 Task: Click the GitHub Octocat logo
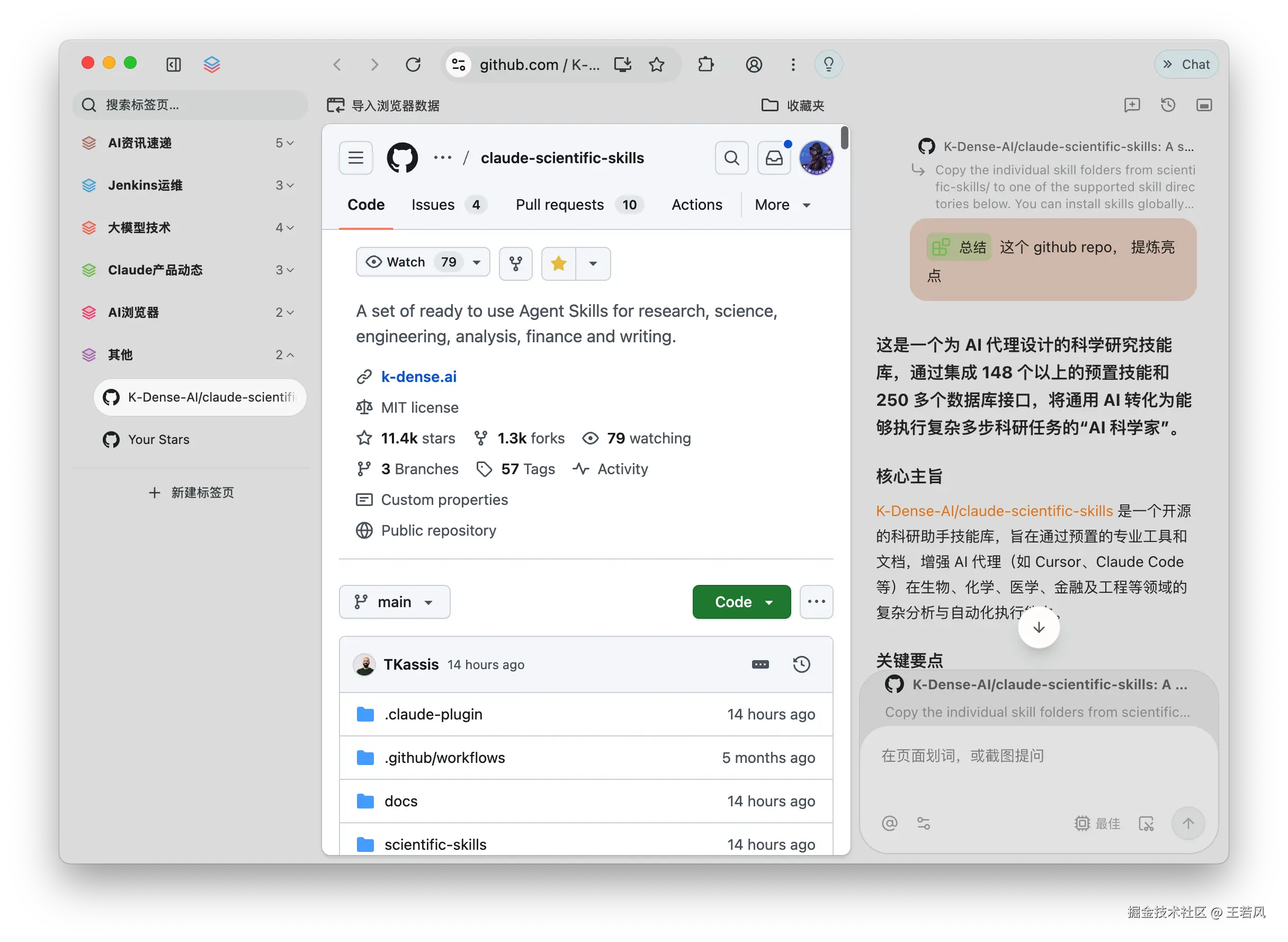point(402,158)
